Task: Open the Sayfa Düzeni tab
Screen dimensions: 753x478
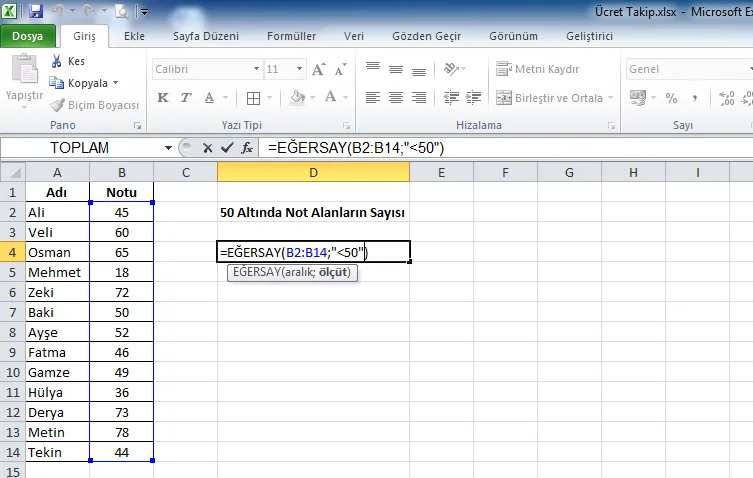Action: (x=206, y=36)
